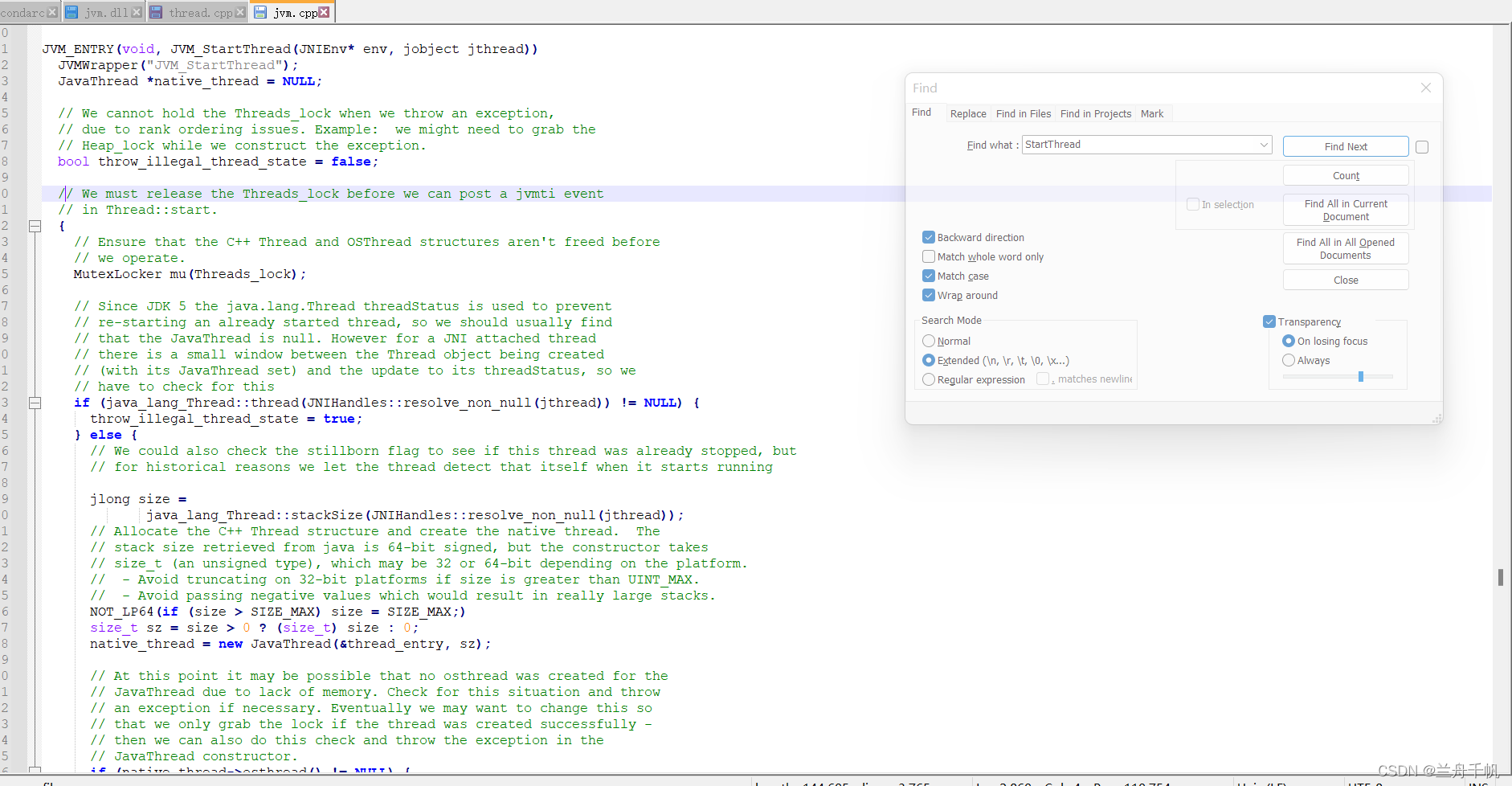Collapse the fold at the opening brace line
The height and width of the screenshot is (786, 1512).
coord(35,226)
